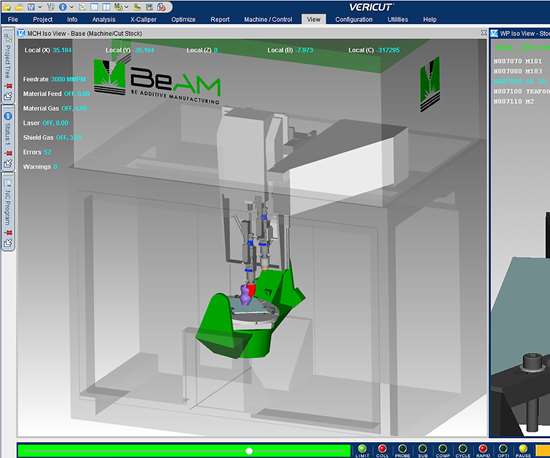Undock the Project Tree panel
Image resolution: width=550 pixels, height=458 pixels.
(x=8, y=95)
